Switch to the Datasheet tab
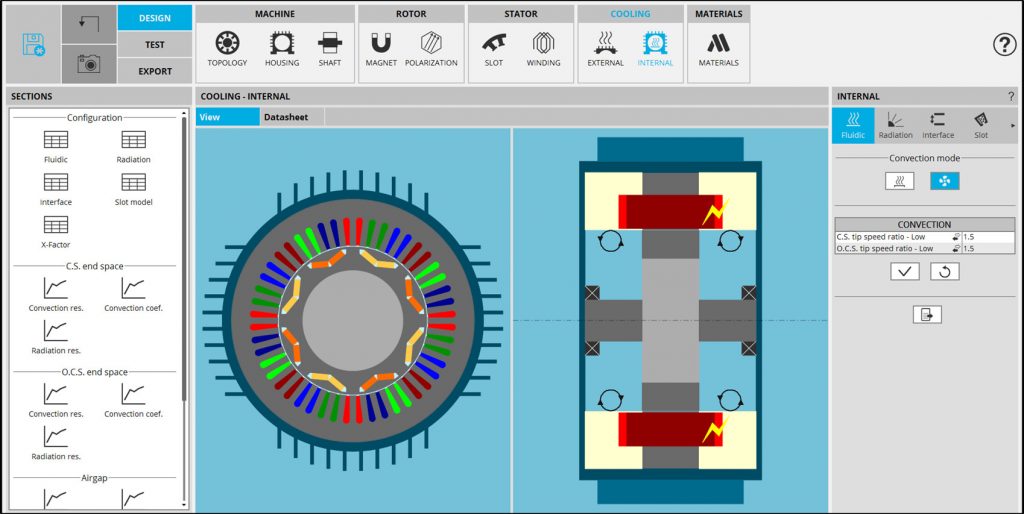The height and width of the screenshot is (514, 1024). click(285, 117)
